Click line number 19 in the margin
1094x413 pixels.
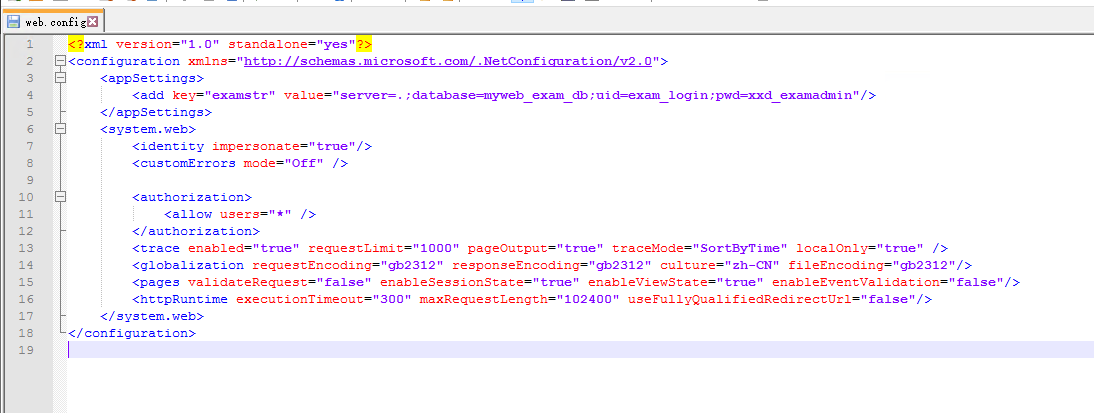coord(26,350)
